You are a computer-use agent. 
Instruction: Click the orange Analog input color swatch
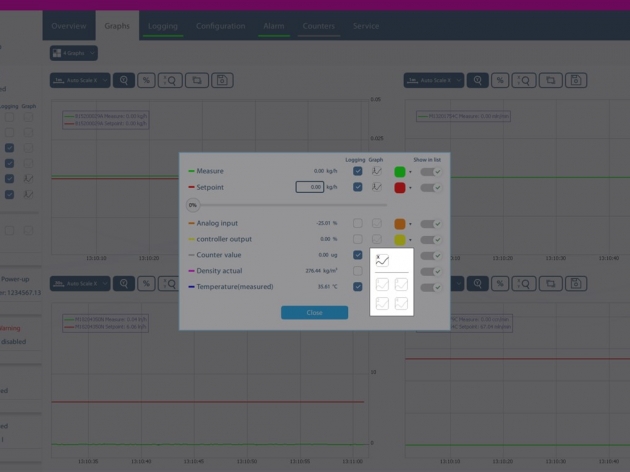pos(400,224)
